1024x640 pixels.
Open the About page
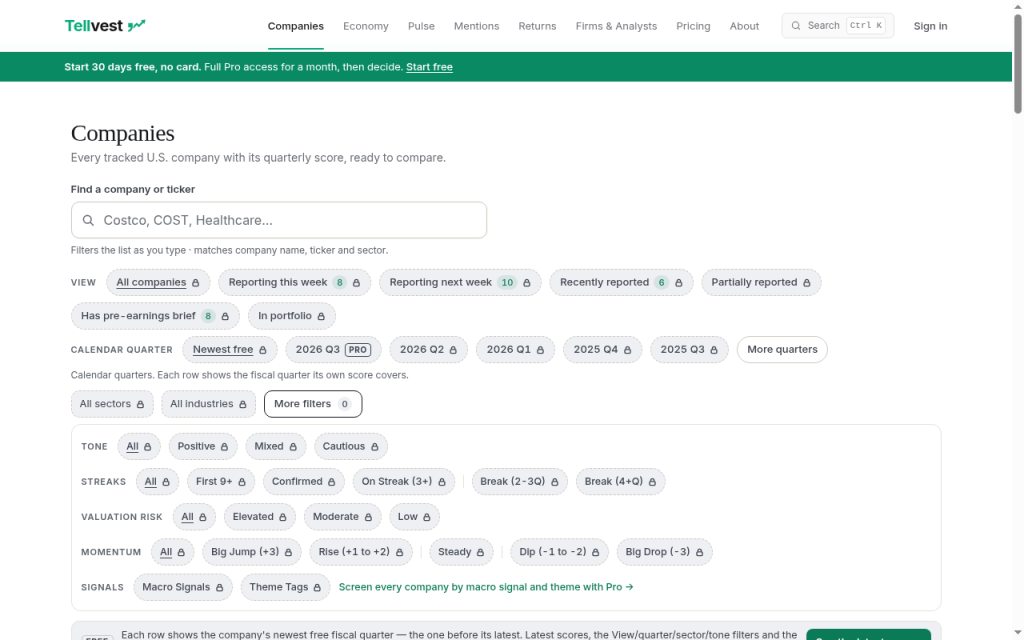744,26
